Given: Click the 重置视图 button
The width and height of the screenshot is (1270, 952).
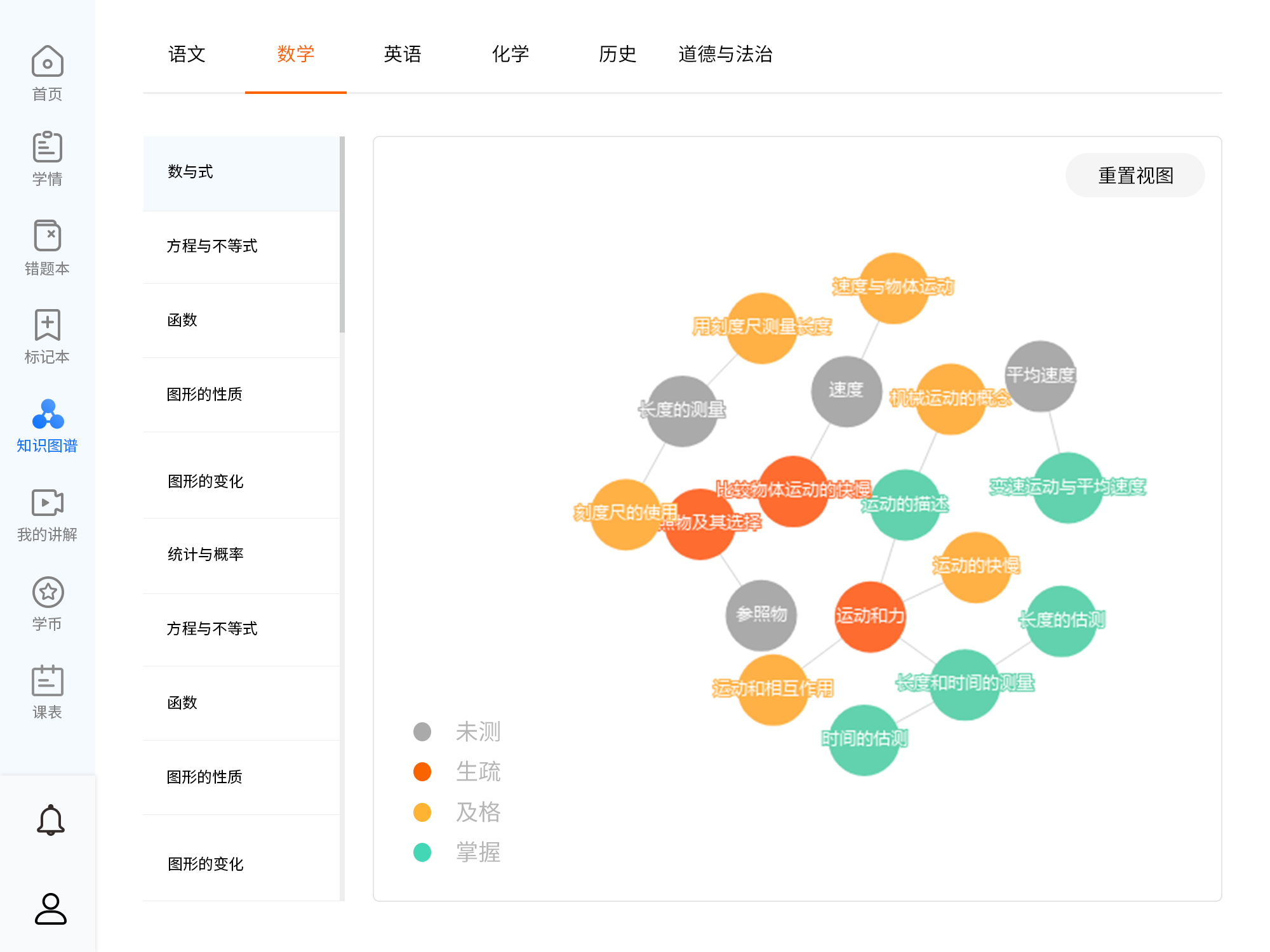Looking at the screenshot, I should point(1135,175).
